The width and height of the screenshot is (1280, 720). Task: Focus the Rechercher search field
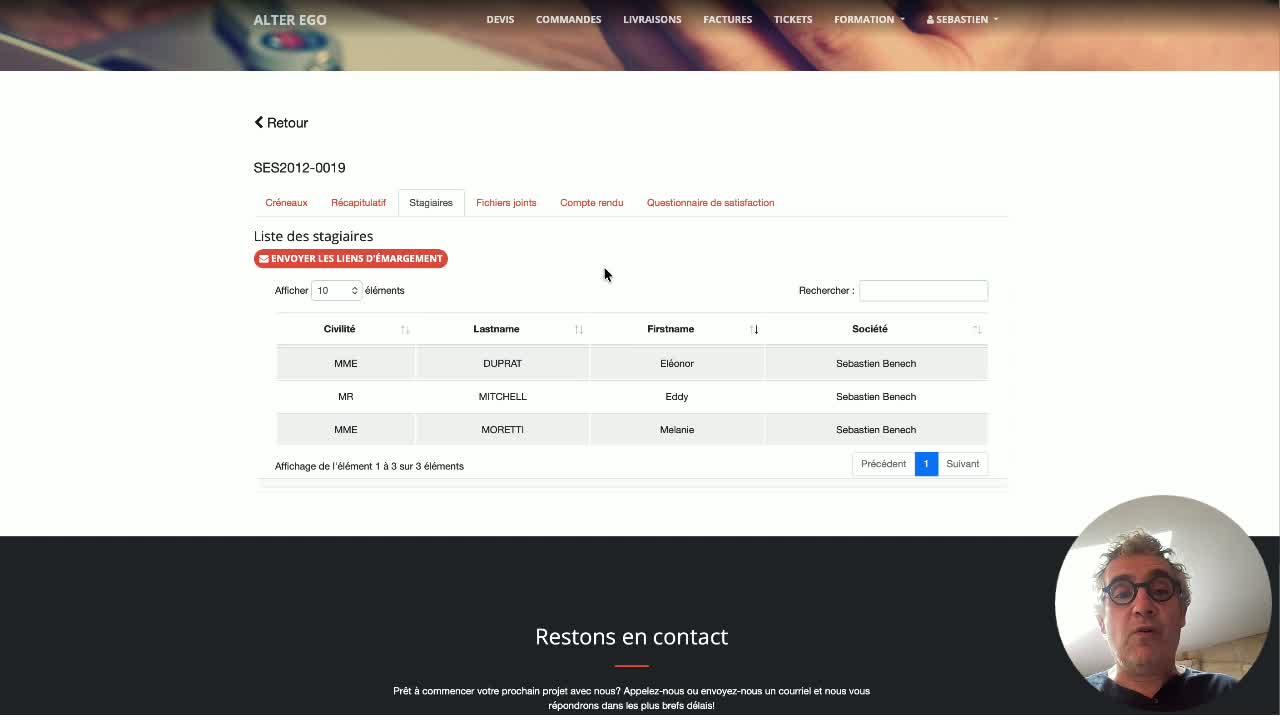click(923, 290)
